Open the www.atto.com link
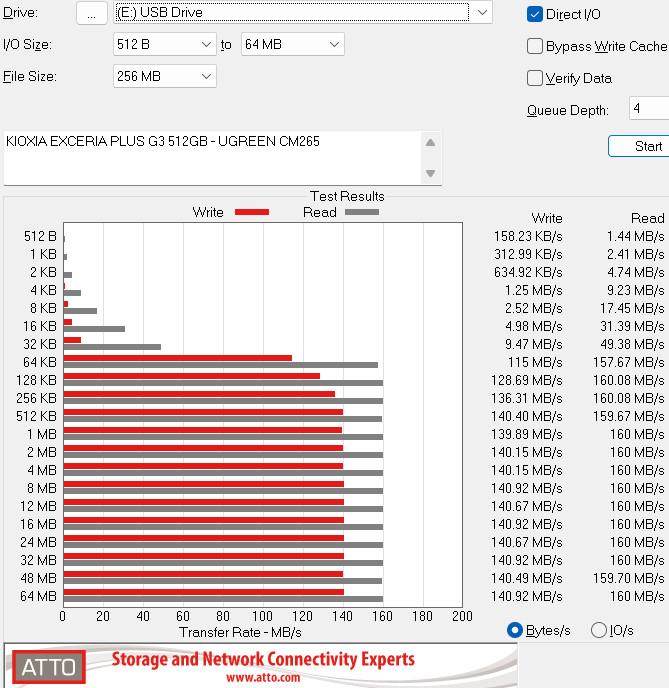This screenshot has width=669, height=688. (x=263, y=677)
